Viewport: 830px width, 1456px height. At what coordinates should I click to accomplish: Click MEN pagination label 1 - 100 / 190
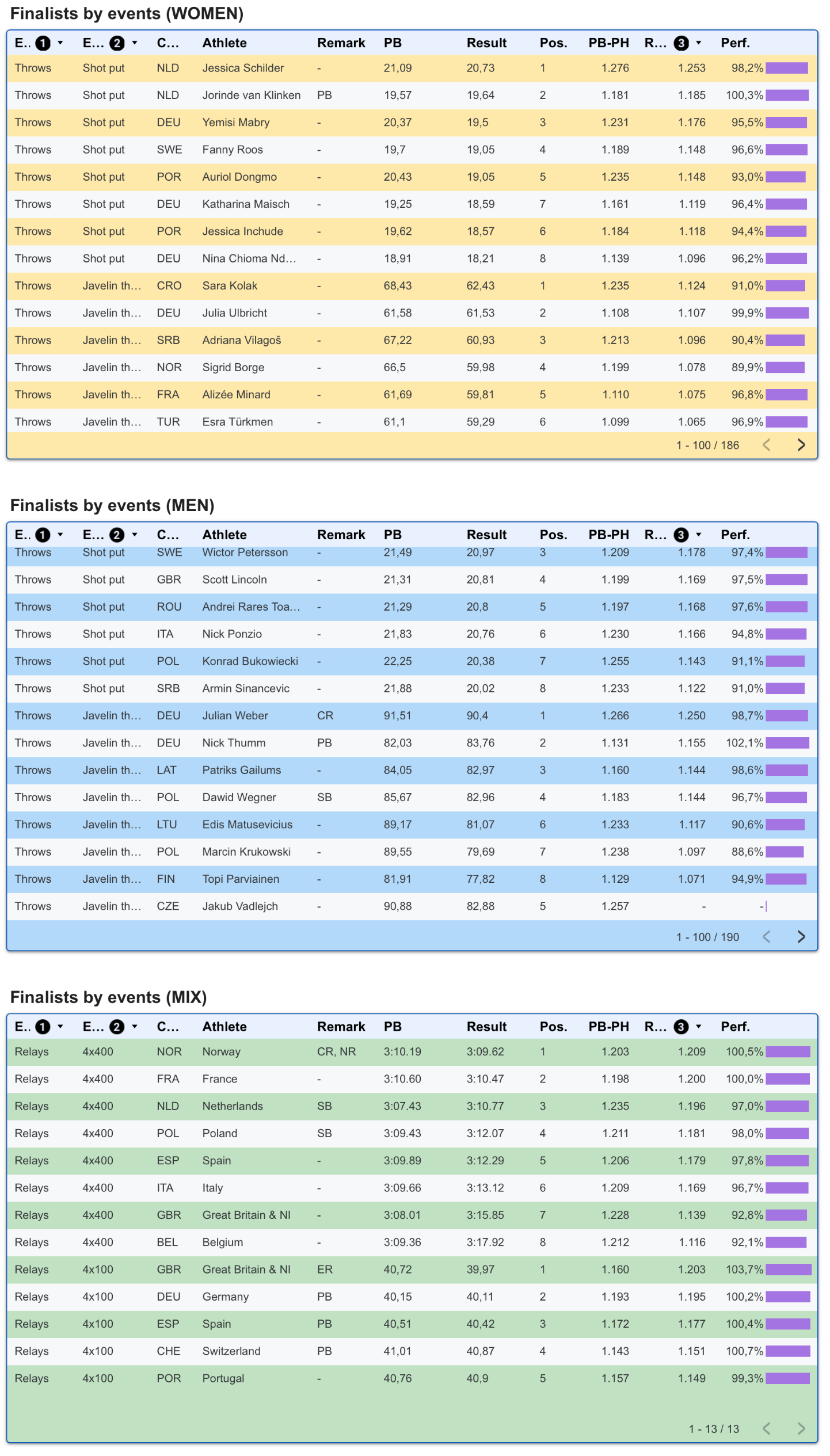click(707, 937)
